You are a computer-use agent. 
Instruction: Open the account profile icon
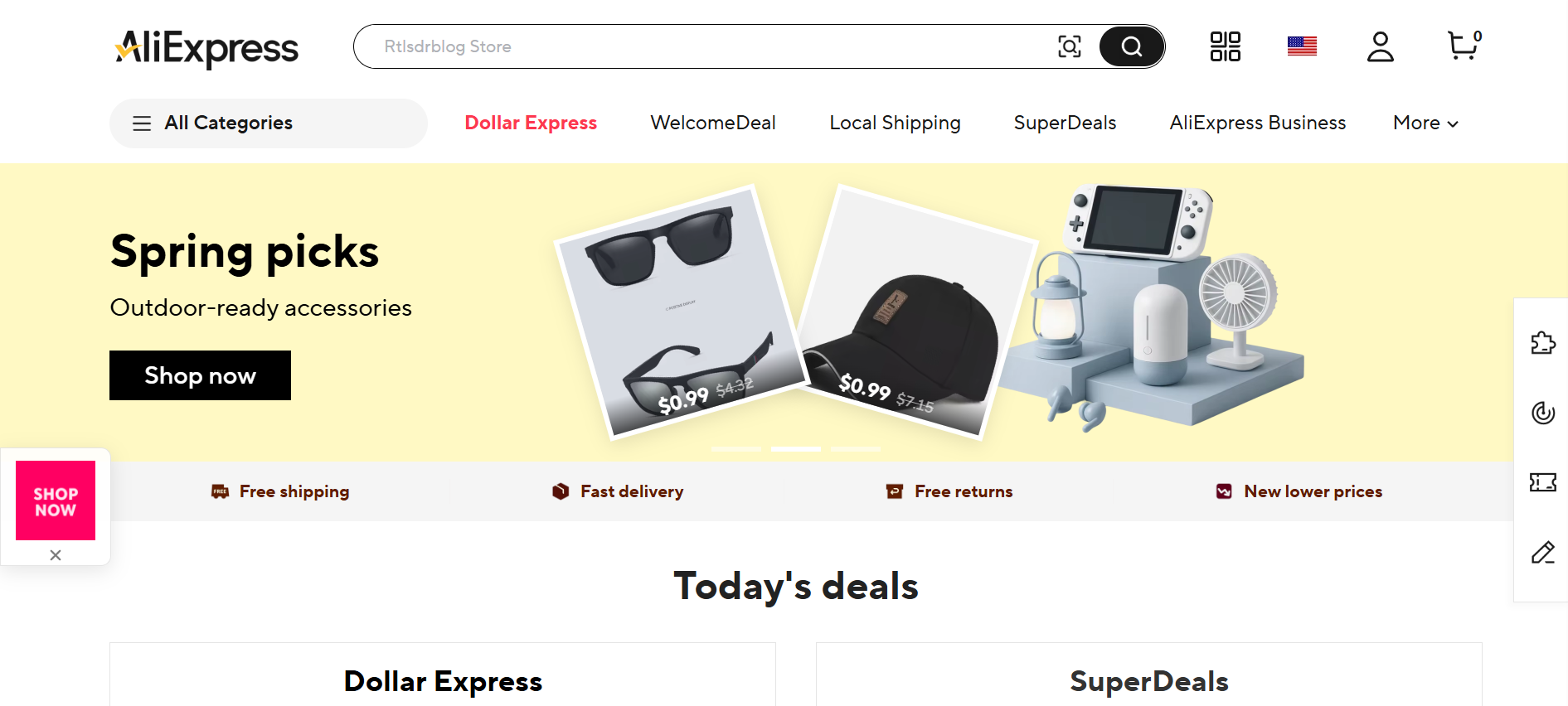tap(1380, 46)
